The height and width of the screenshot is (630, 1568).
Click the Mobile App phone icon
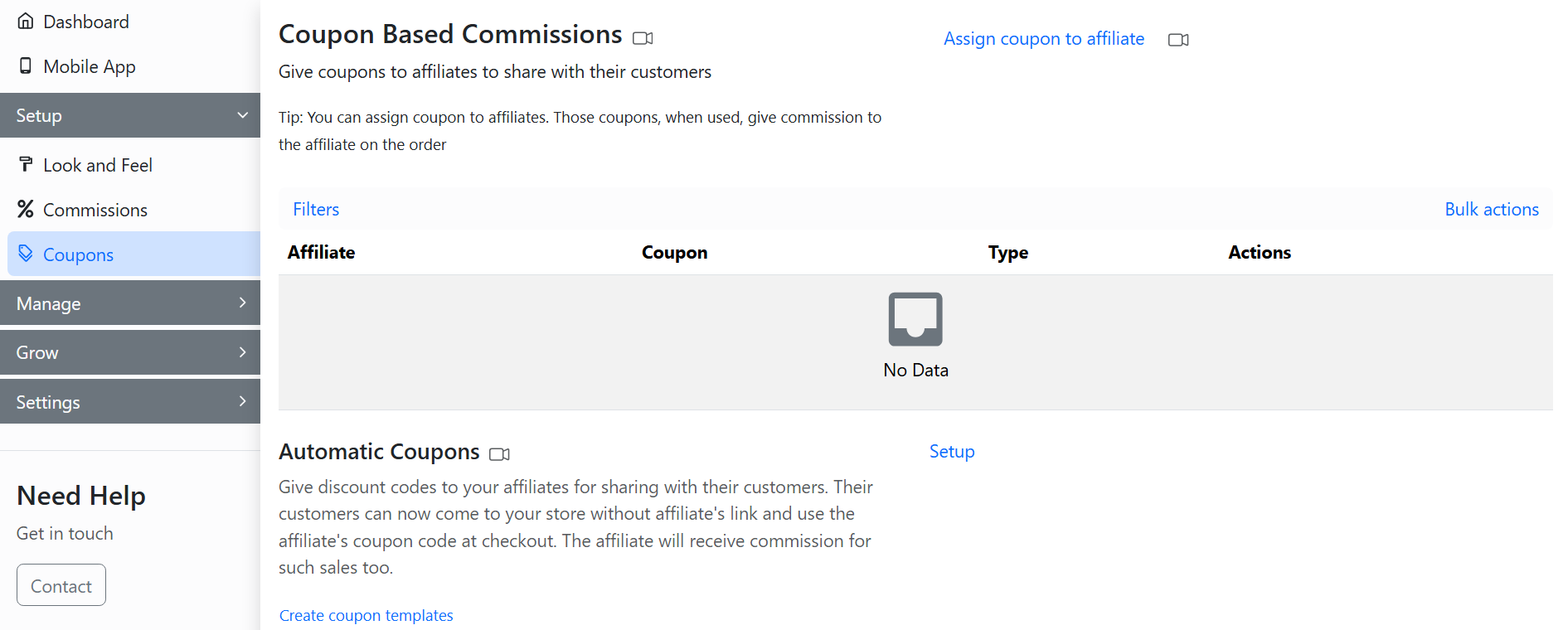click(x=26, y=66)
